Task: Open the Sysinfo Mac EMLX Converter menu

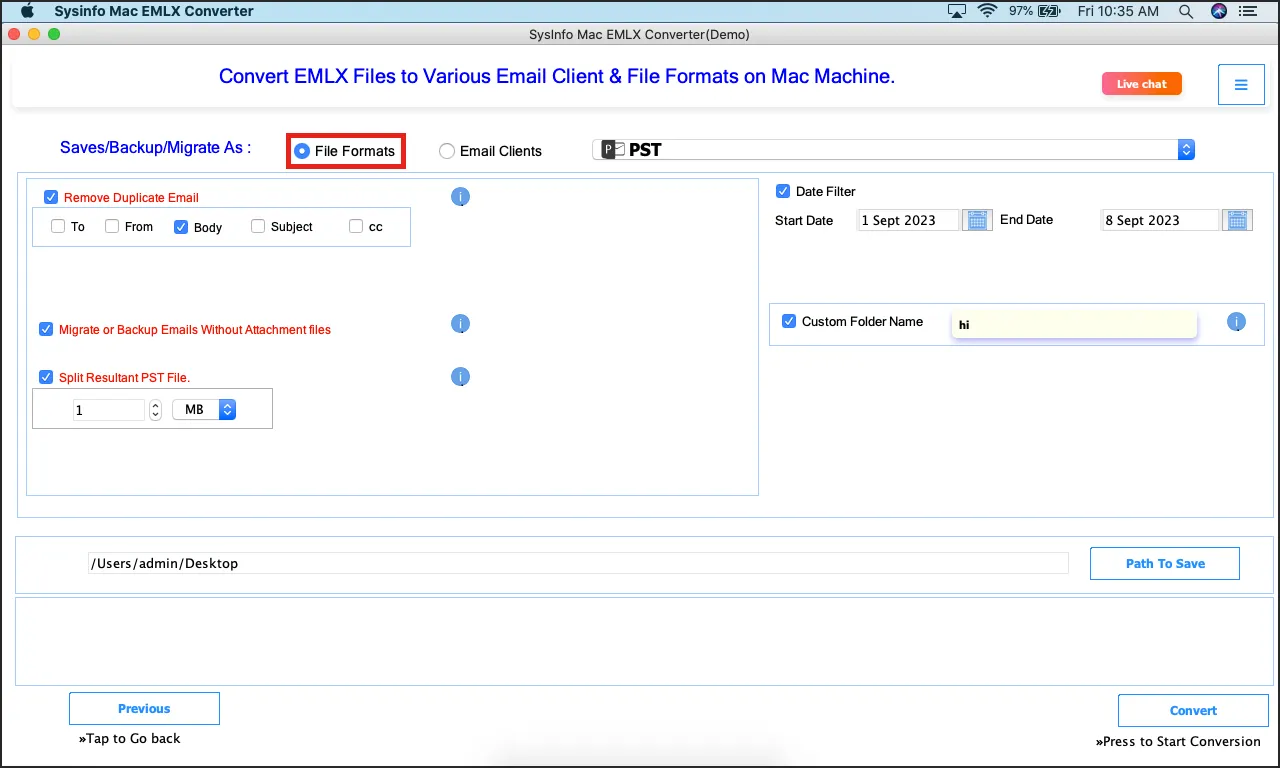Action: [154, 11]
